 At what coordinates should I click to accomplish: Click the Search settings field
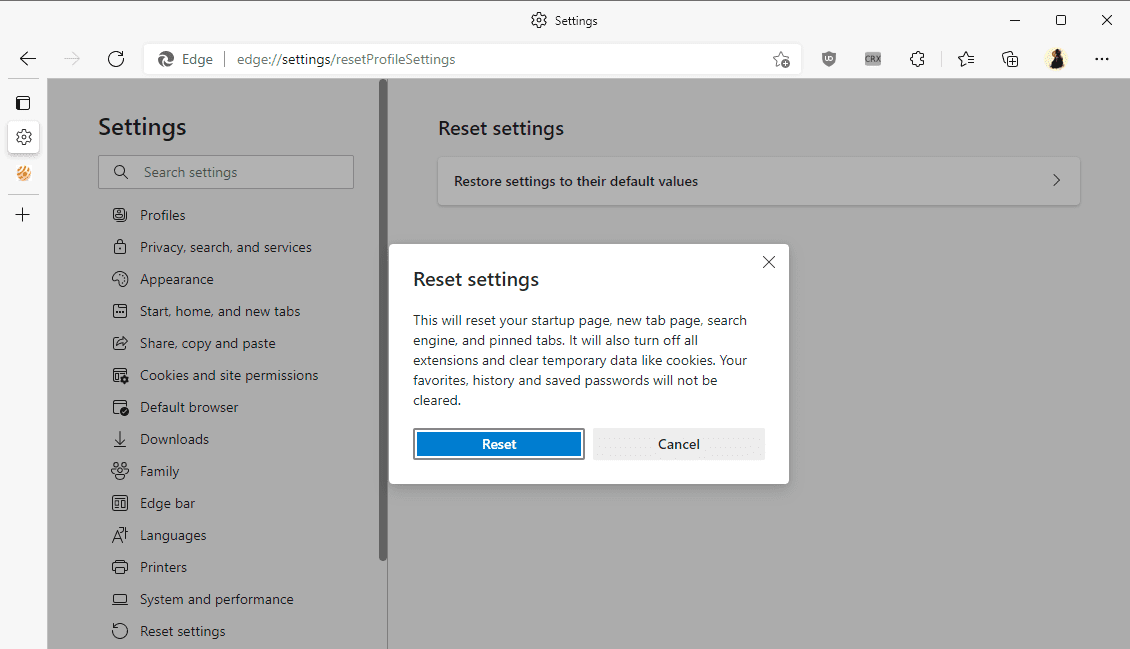[x=225, y=172]
